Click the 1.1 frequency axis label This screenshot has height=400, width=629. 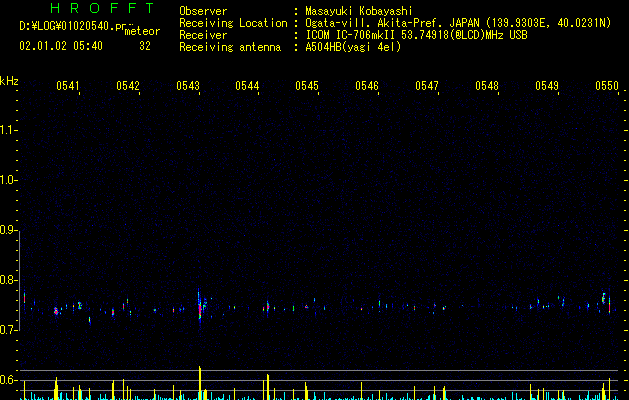pos(8,130)
